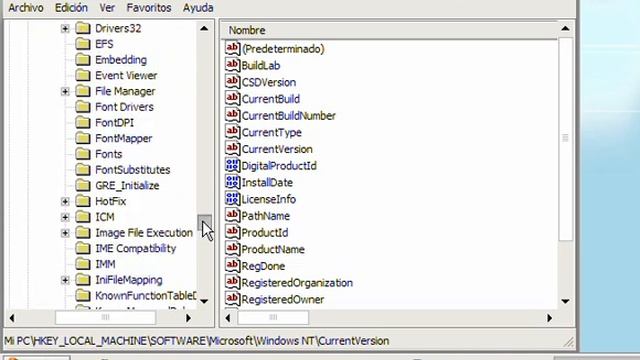Select the CurrentVersion value name

pos(277,149)
